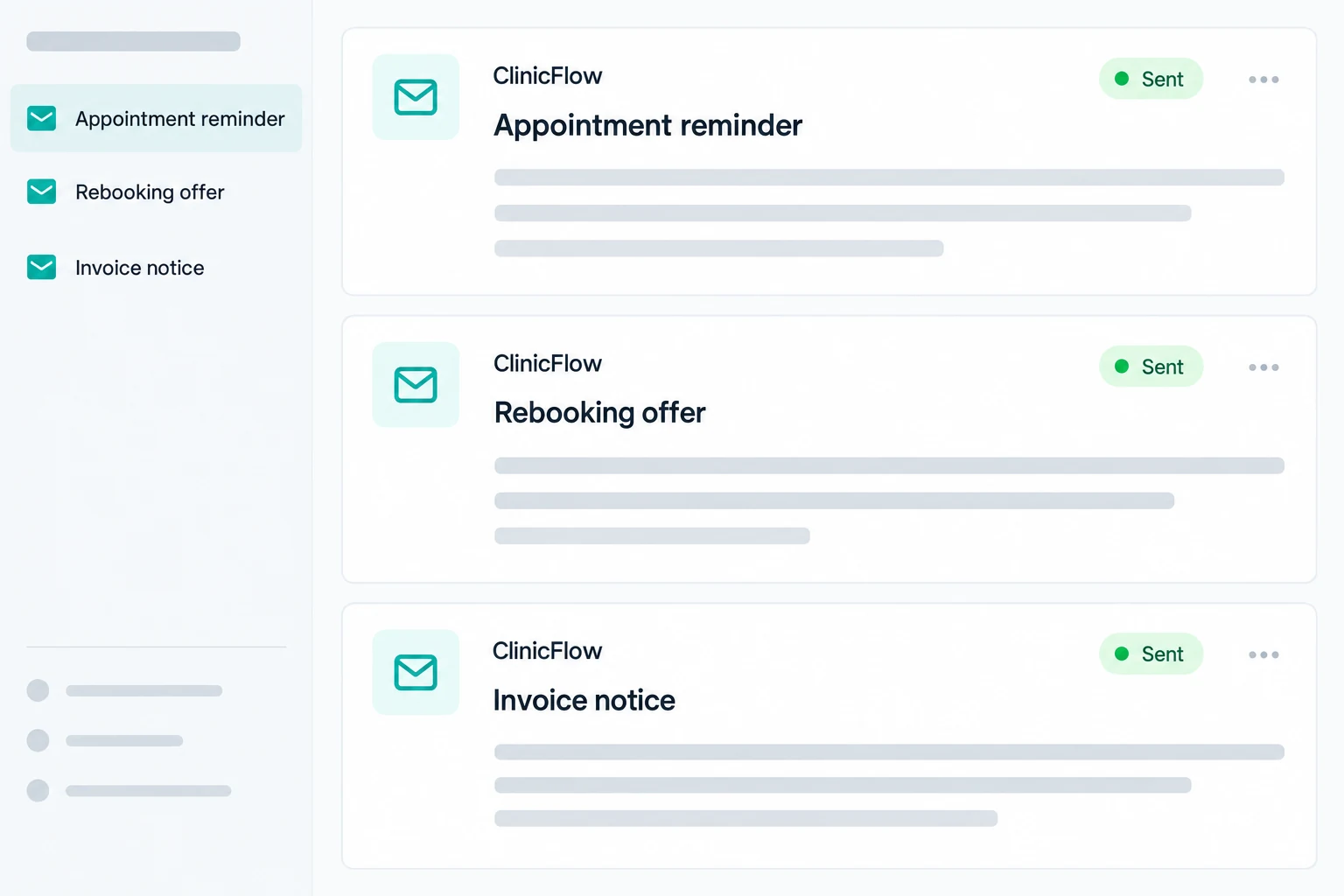The height and width of the screenshot is (896, 1344).
Task: Click the ClinicFlow sender name above Invoice notice
Action: (547, 651)
